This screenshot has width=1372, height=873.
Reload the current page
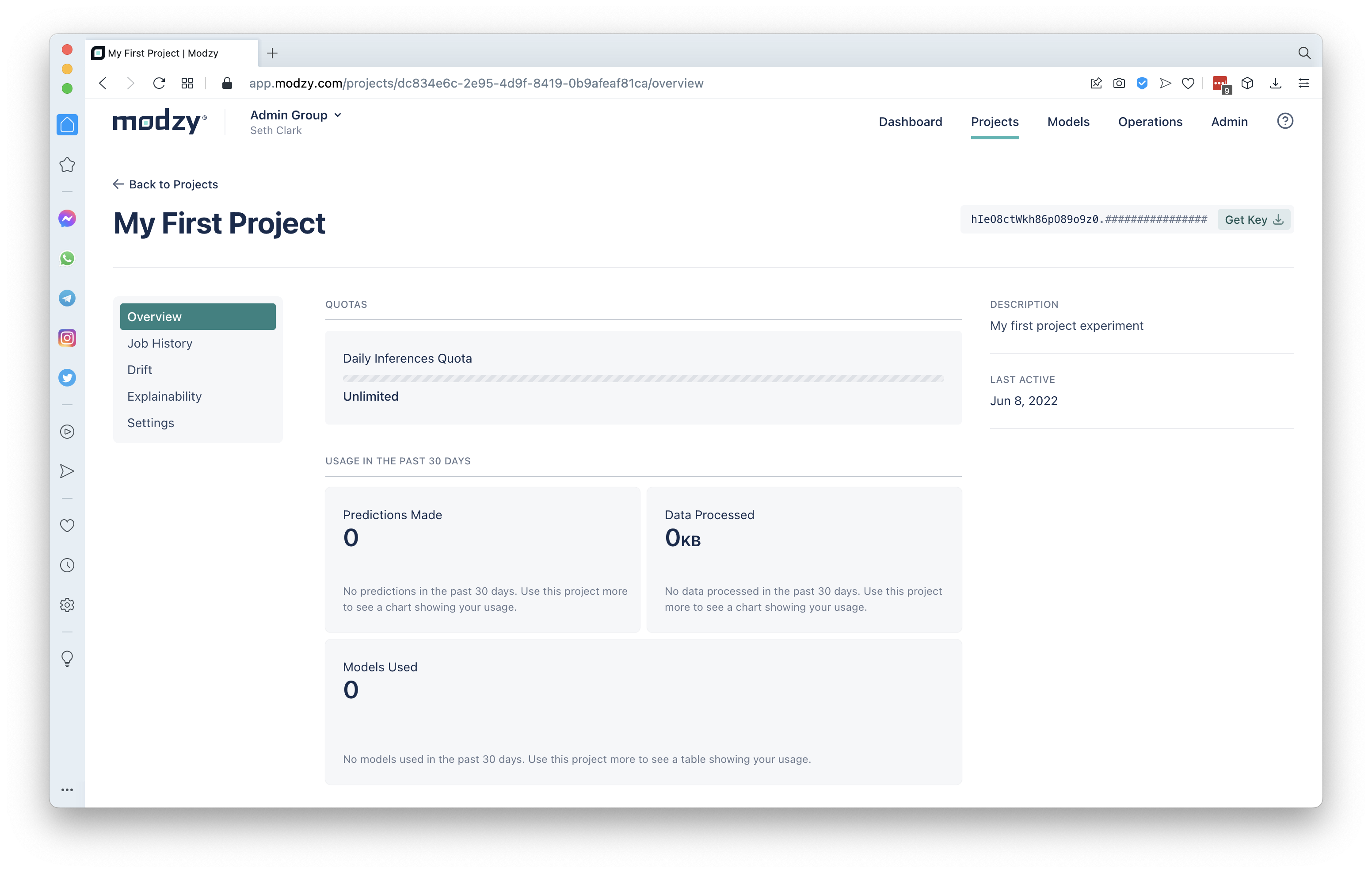pyautogui.click(x=159, y=83)
